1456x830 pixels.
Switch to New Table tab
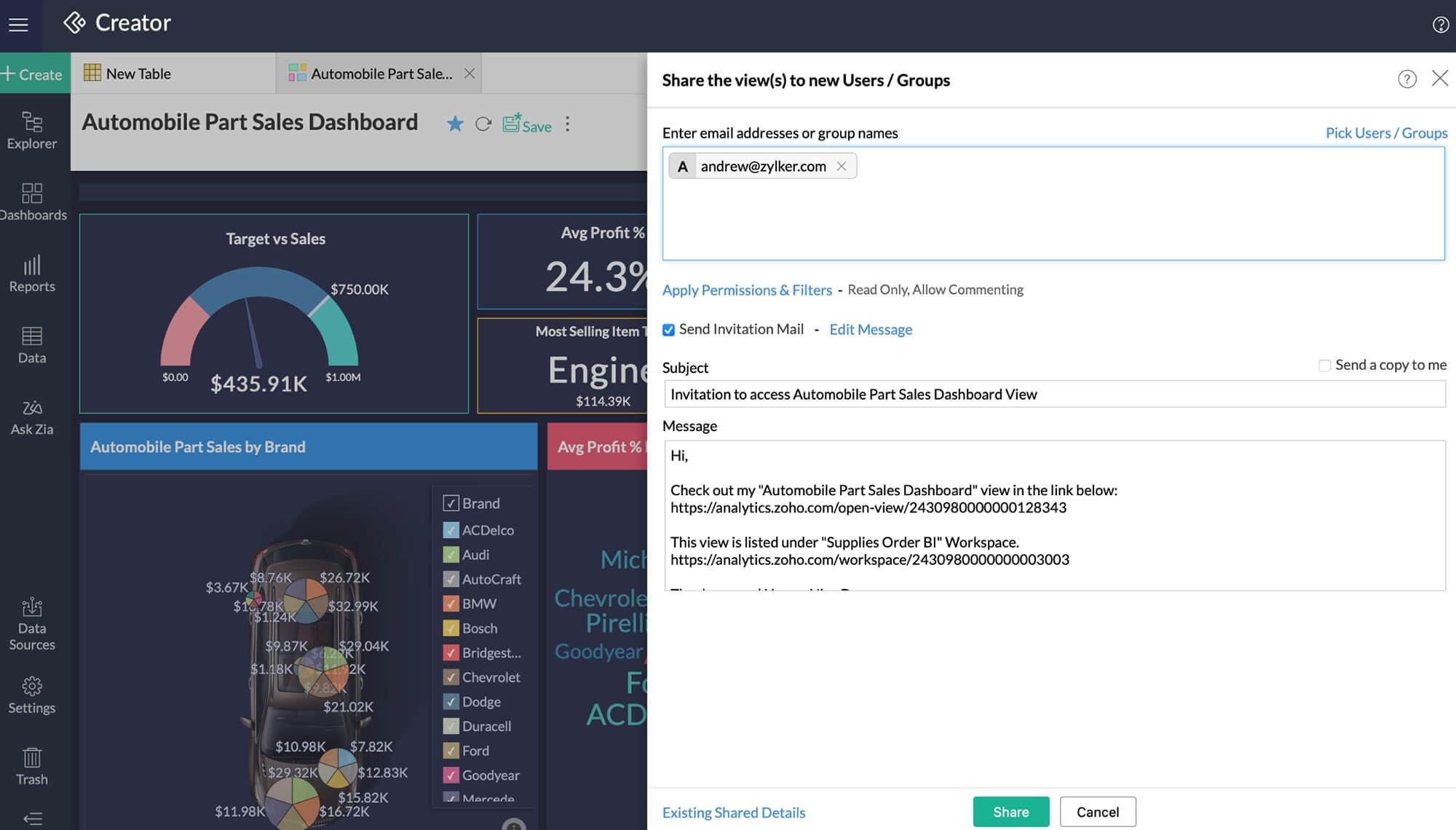[137, 72]
